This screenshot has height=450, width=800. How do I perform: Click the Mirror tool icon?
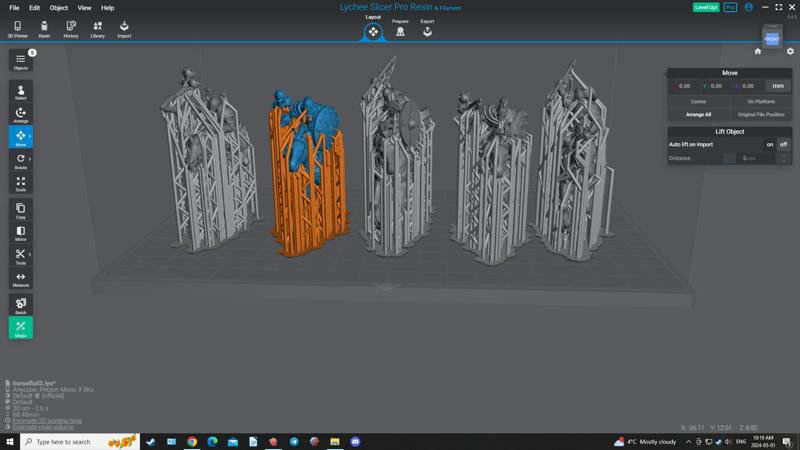coord(20,233)
